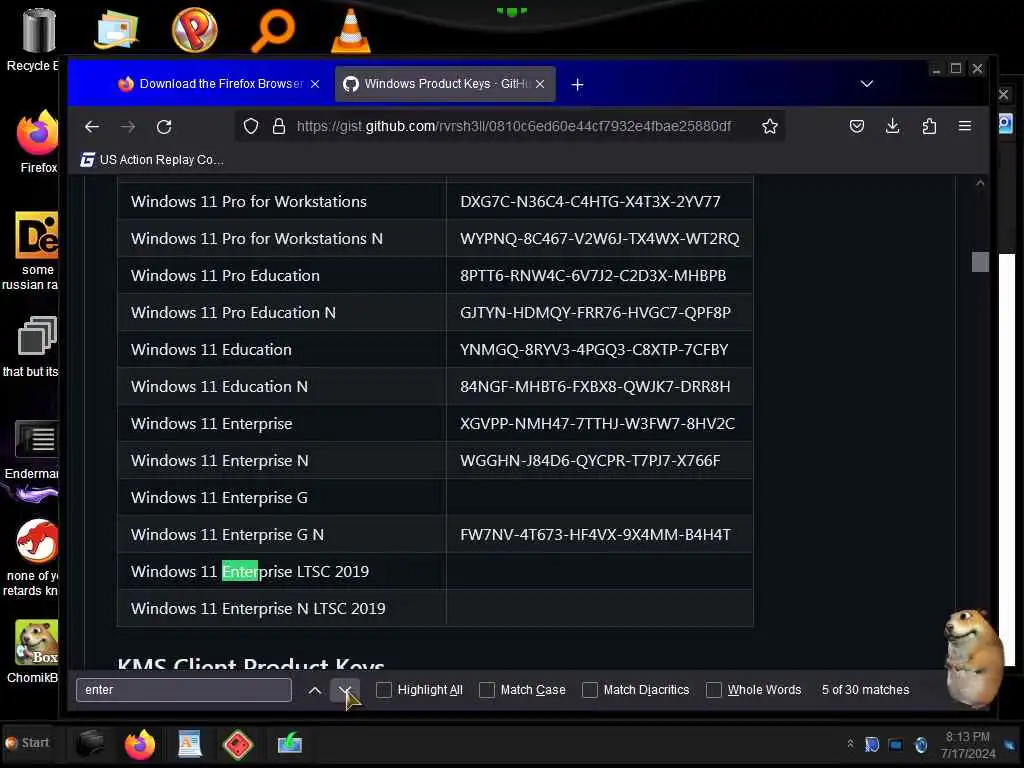1024x768 pixels.
Task: Click Firefox in the taskbar
Action: pyautogui.click(x=140, y=744)
